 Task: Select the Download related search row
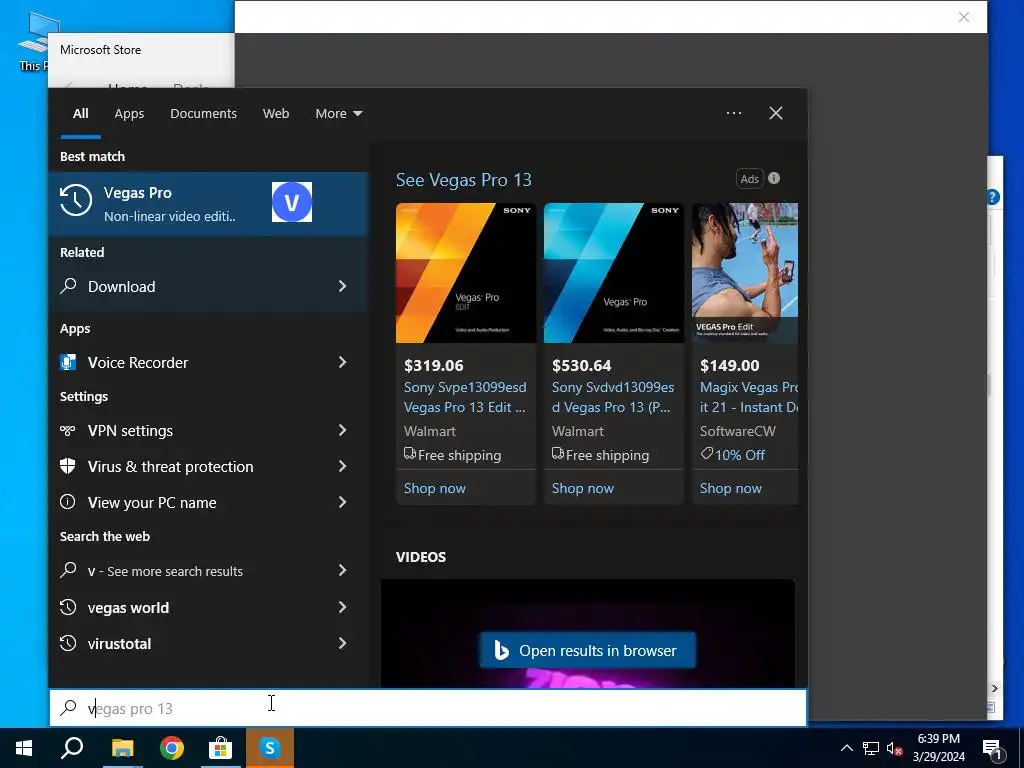[x=208, y=286]
